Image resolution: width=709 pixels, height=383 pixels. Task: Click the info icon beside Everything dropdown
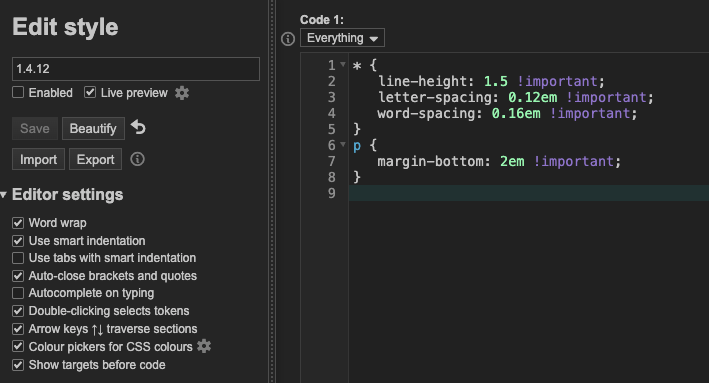click(x=288, y=39)
